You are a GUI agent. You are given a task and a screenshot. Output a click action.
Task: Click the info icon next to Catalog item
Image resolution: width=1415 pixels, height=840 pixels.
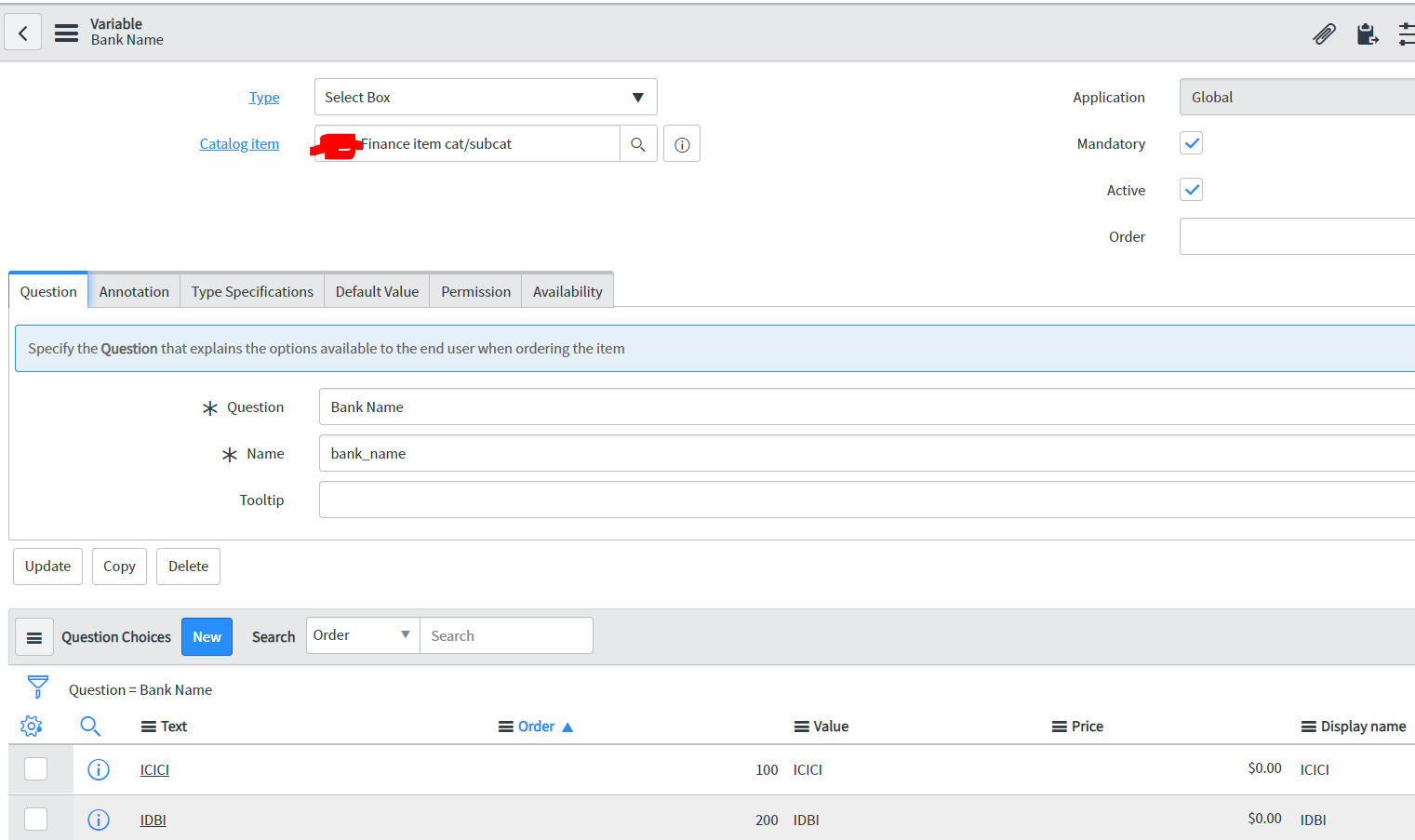(x=682, y=143)
